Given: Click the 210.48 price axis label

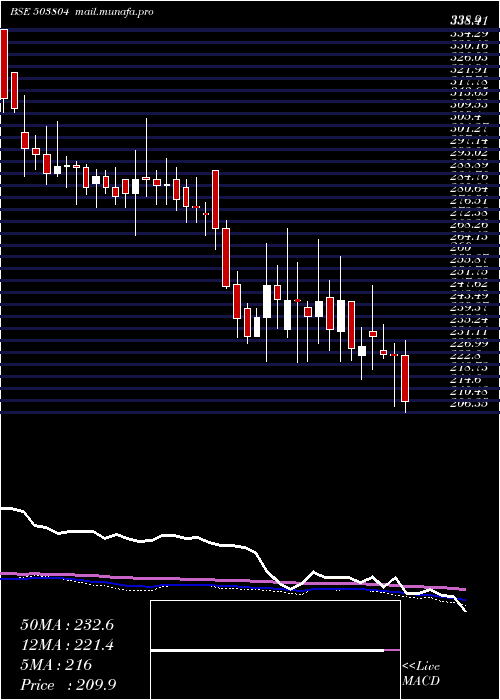Looking at the screenshot, I should coord(468,392).
